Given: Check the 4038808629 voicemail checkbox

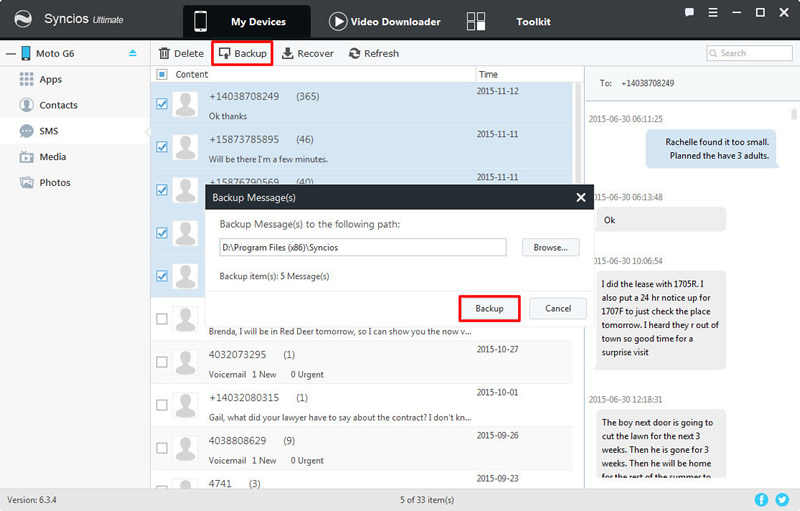Looking at the screenshot, I should tap(162, 448).
